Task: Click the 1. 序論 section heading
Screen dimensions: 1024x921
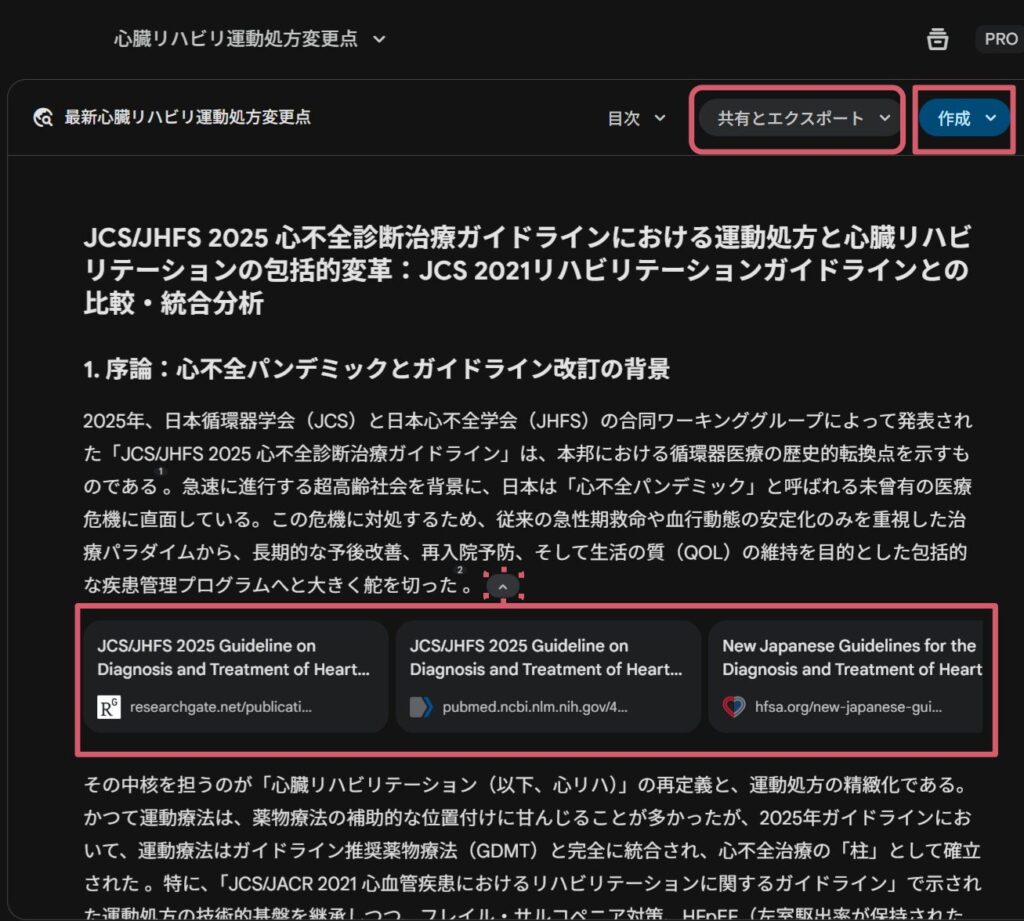Action: tap(376, 369)
